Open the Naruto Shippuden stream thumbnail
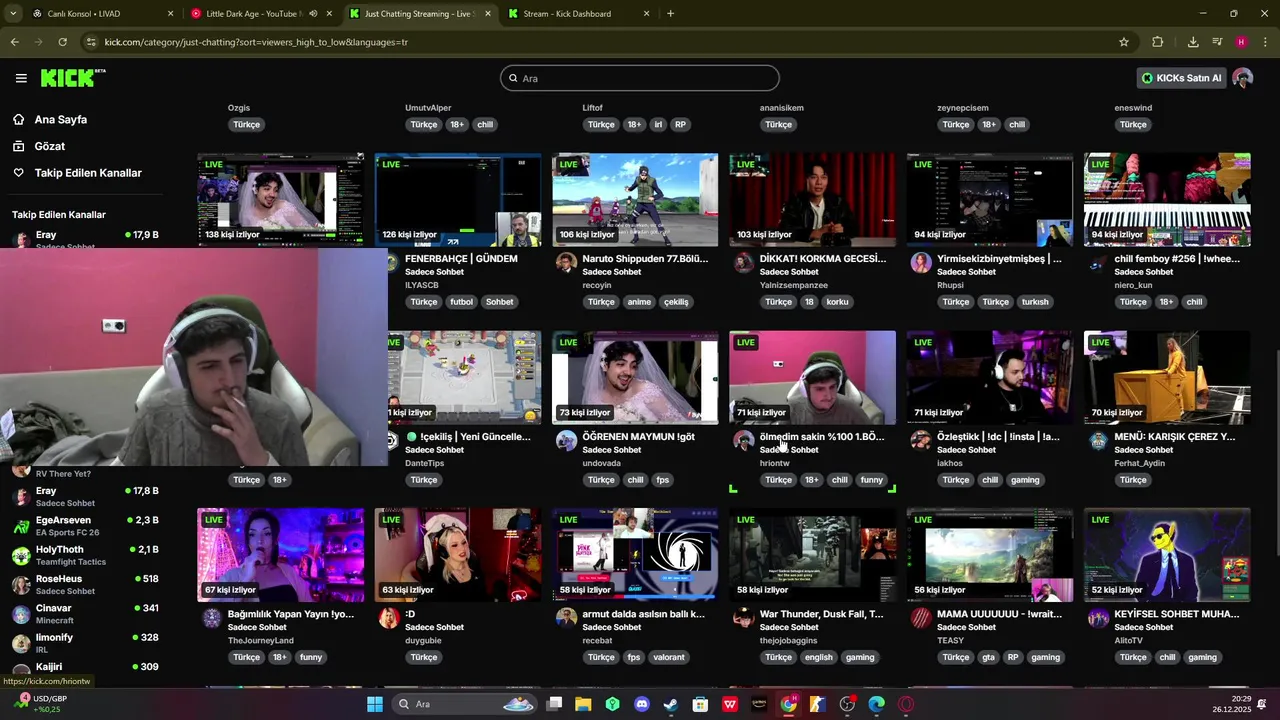 (635, 200)
